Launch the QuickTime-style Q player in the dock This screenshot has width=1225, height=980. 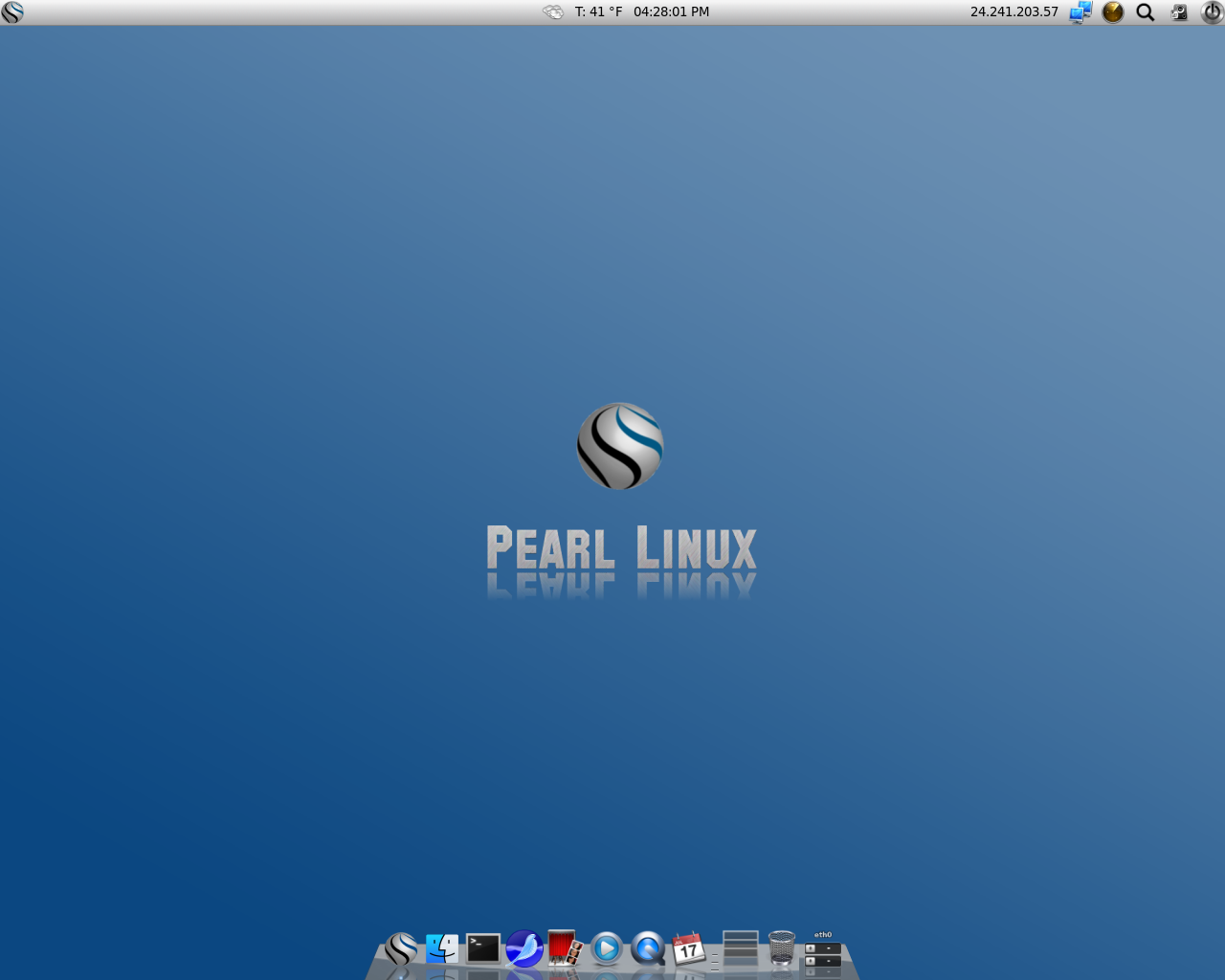(648, 948)
